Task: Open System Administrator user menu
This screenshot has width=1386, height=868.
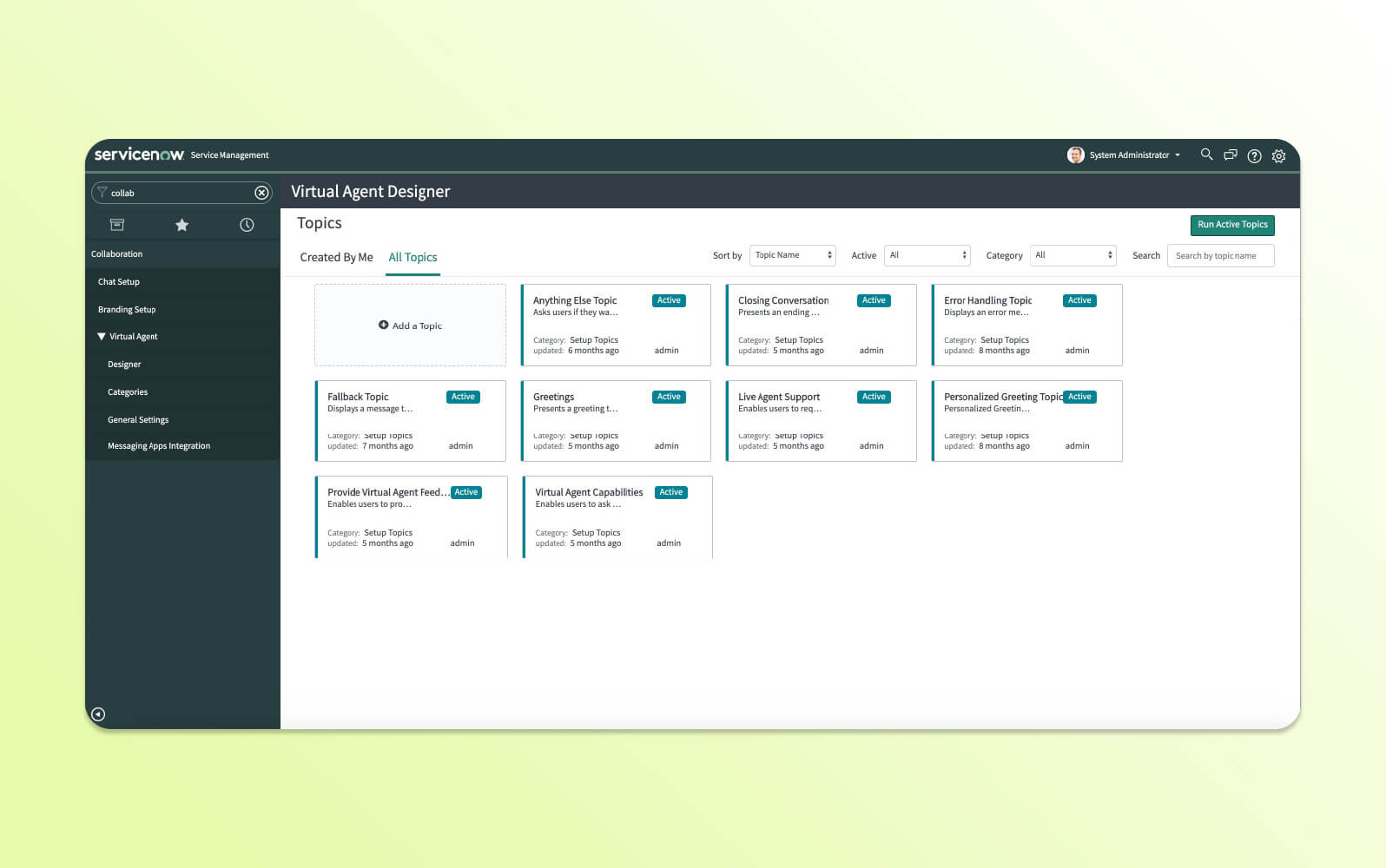Action: pos(1134,155)
